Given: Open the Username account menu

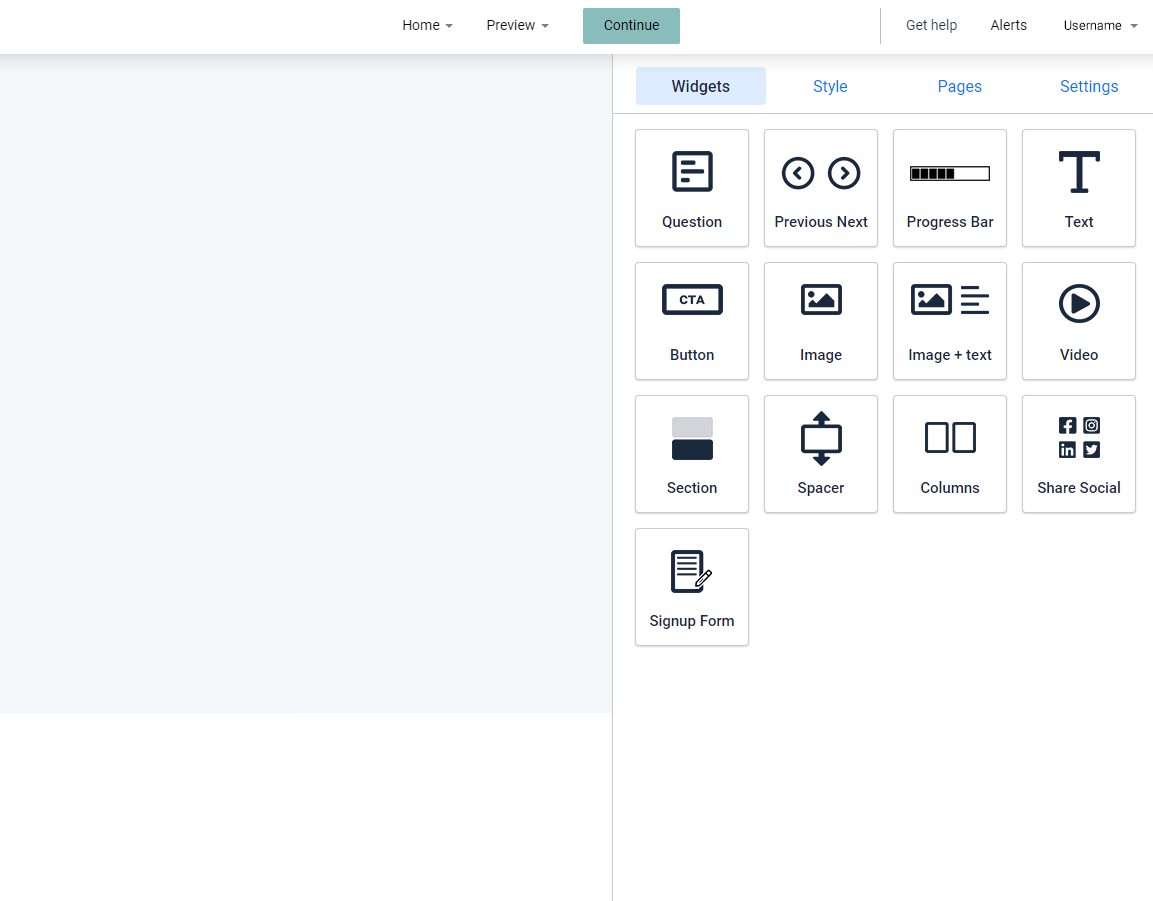Looking at the screenshot, I should [x=1100, y=26].
